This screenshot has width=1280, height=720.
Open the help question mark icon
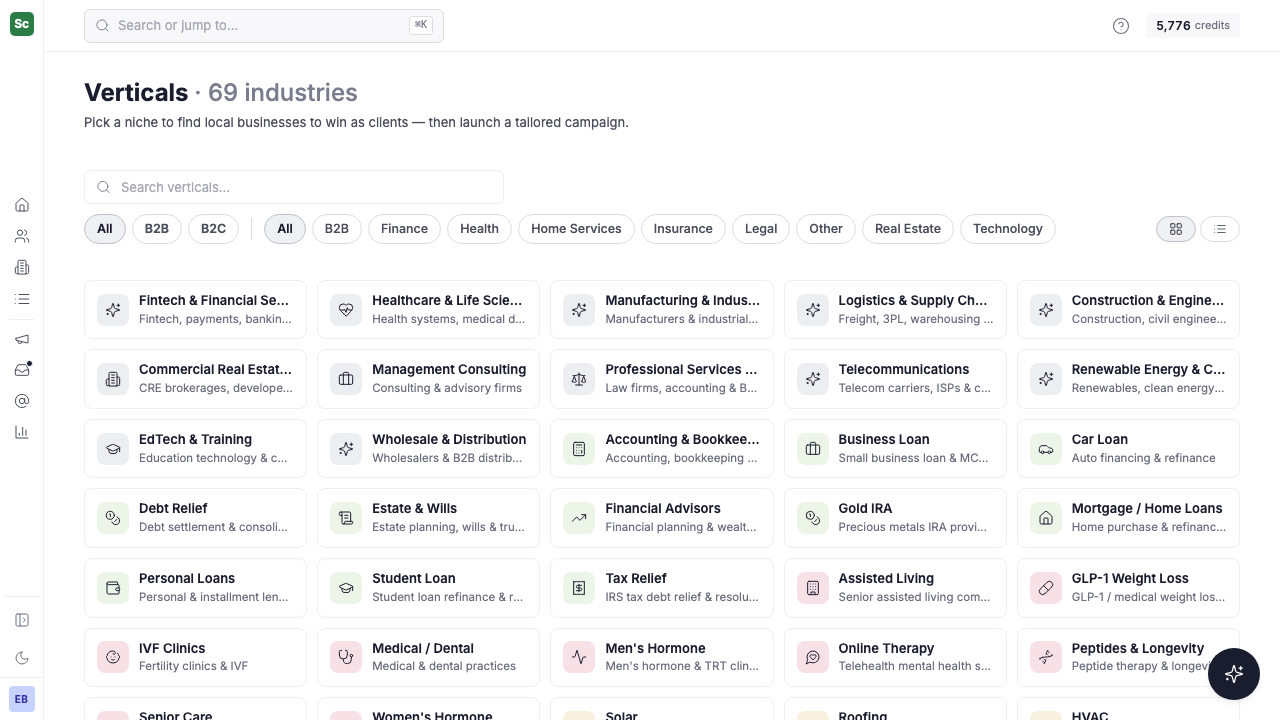coord(1121,26)
